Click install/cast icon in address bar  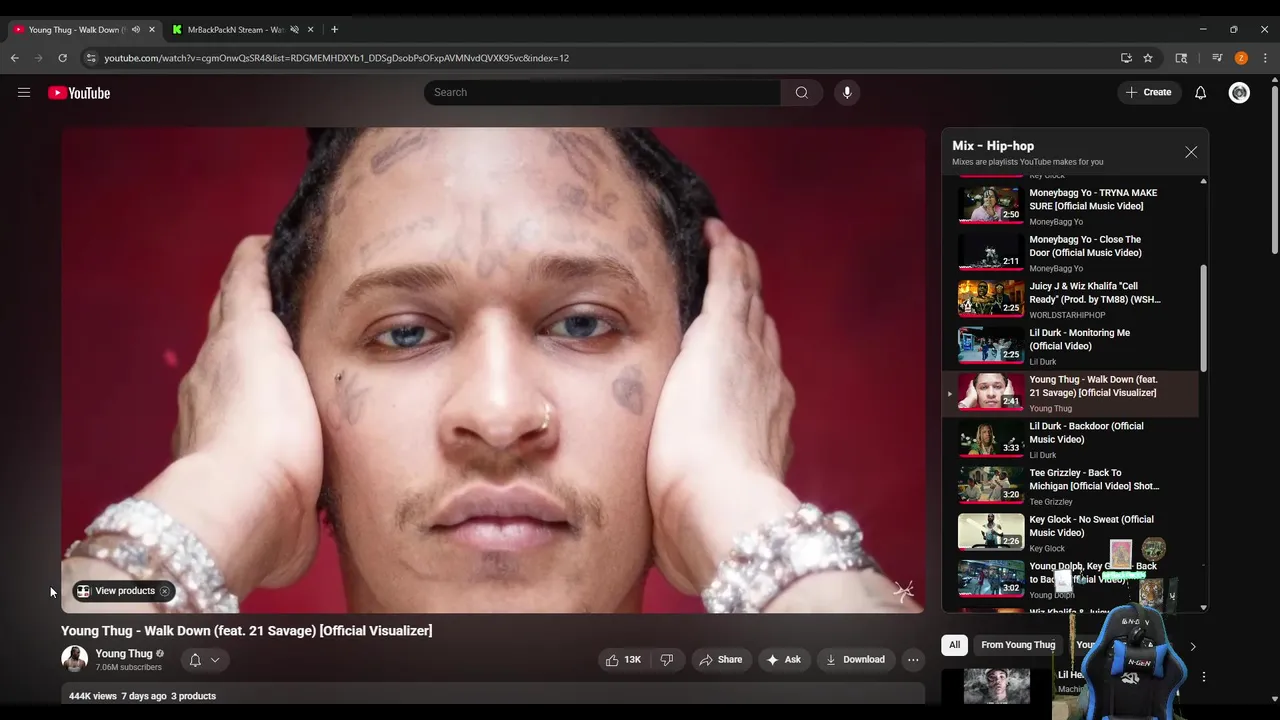[1126, 58]
